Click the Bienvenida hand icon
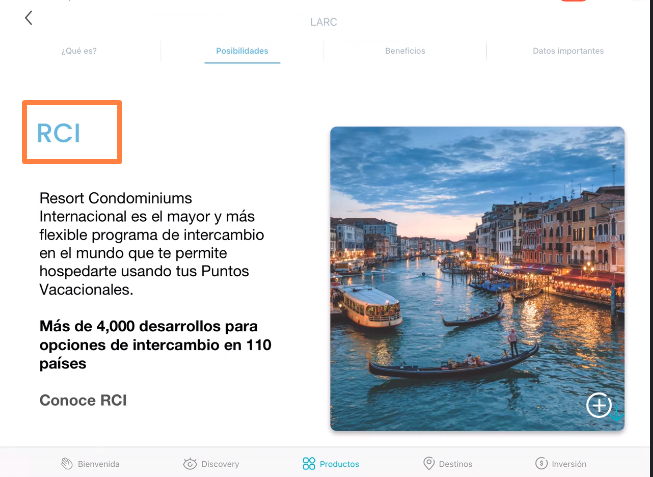 point(67,464)
